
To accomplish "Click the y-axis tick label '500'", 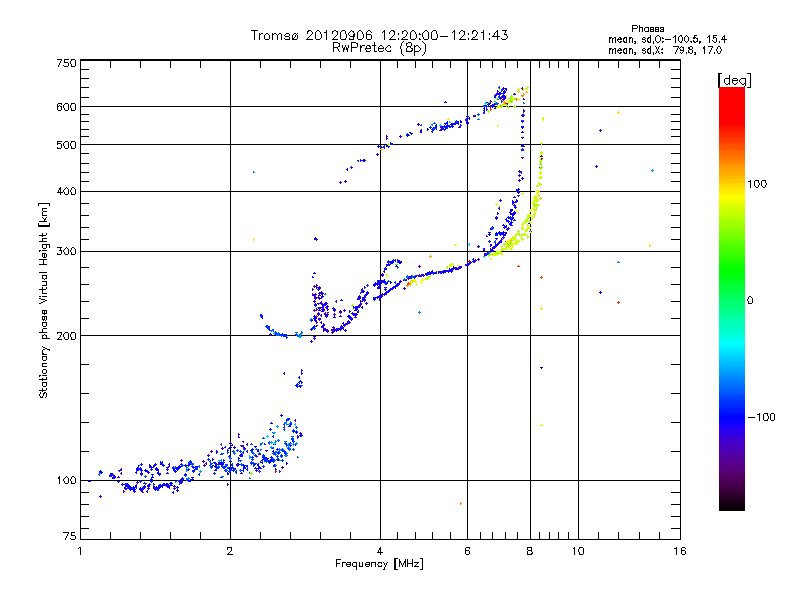I will click(66, 145).
